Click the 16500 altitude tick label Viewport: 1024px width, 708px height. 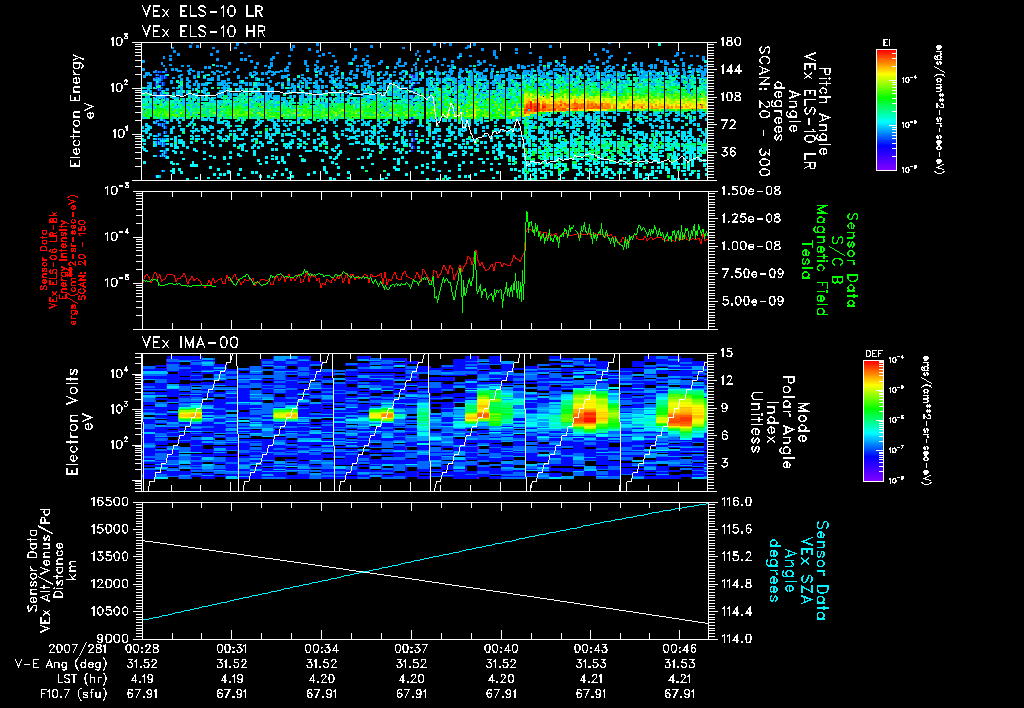click(110, 502)
